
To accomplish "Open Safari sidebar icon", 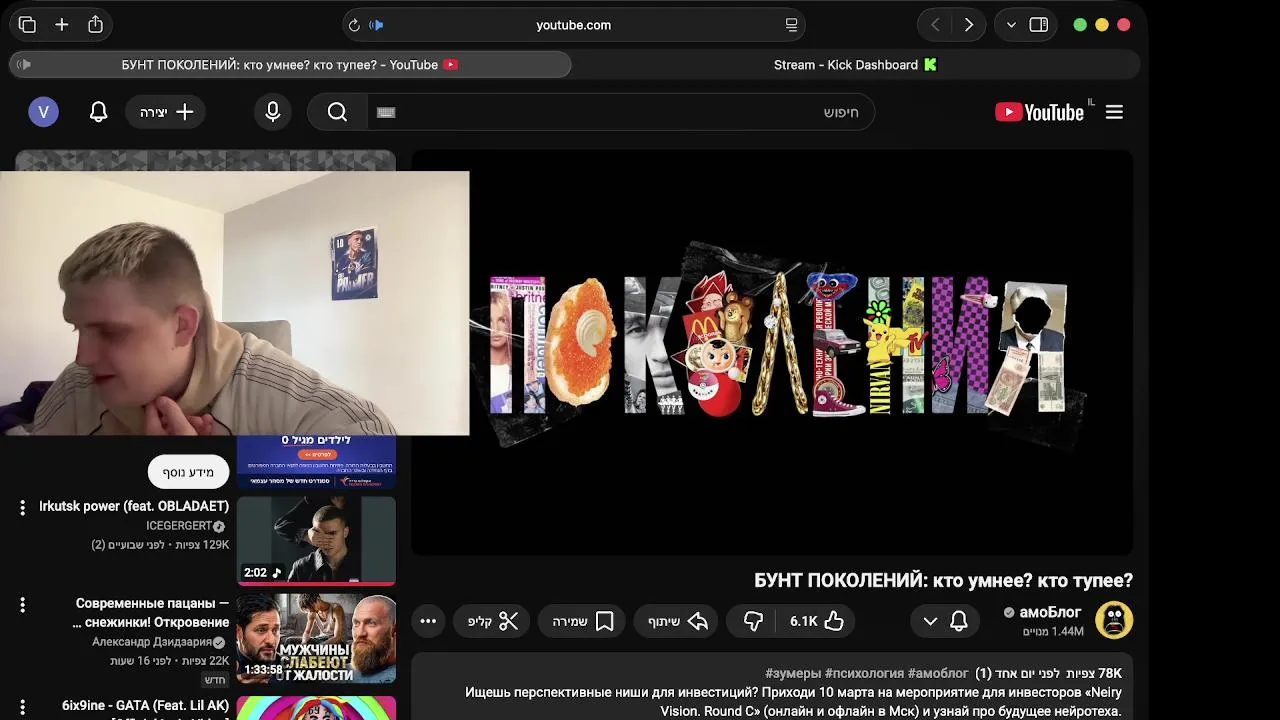I will pyautogui.click(x=1039, y=25).
